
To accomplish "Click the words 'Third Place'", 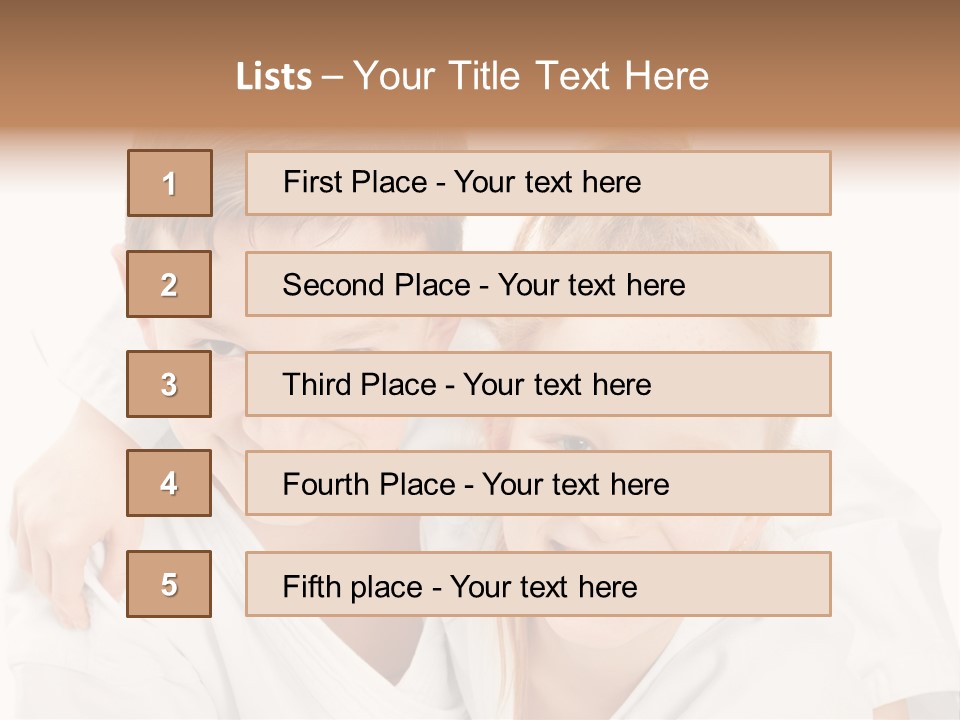I will [x=360, y=384].
